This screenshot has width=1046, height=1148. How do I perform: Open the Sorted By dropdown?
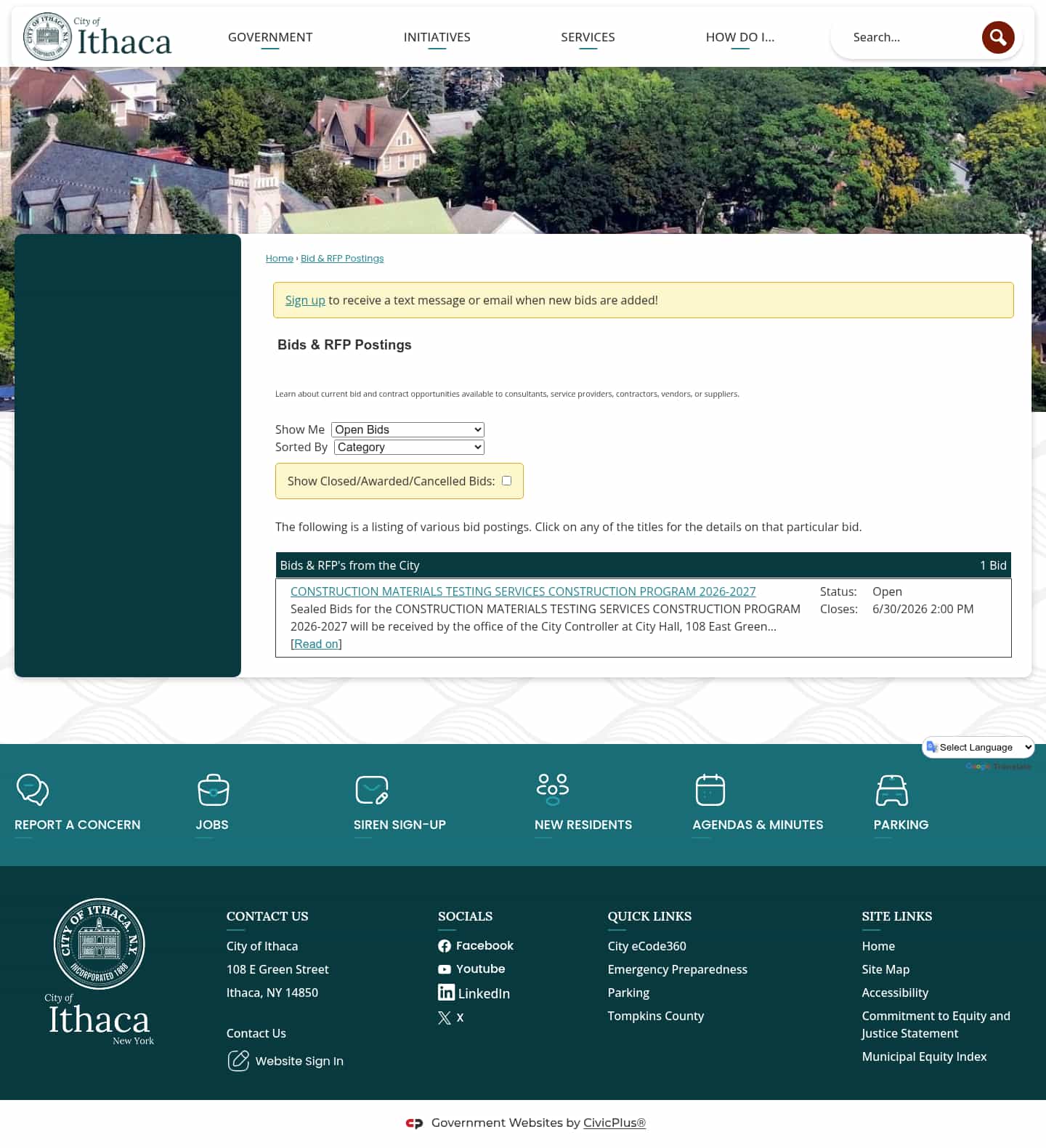(x=409, y=447)
